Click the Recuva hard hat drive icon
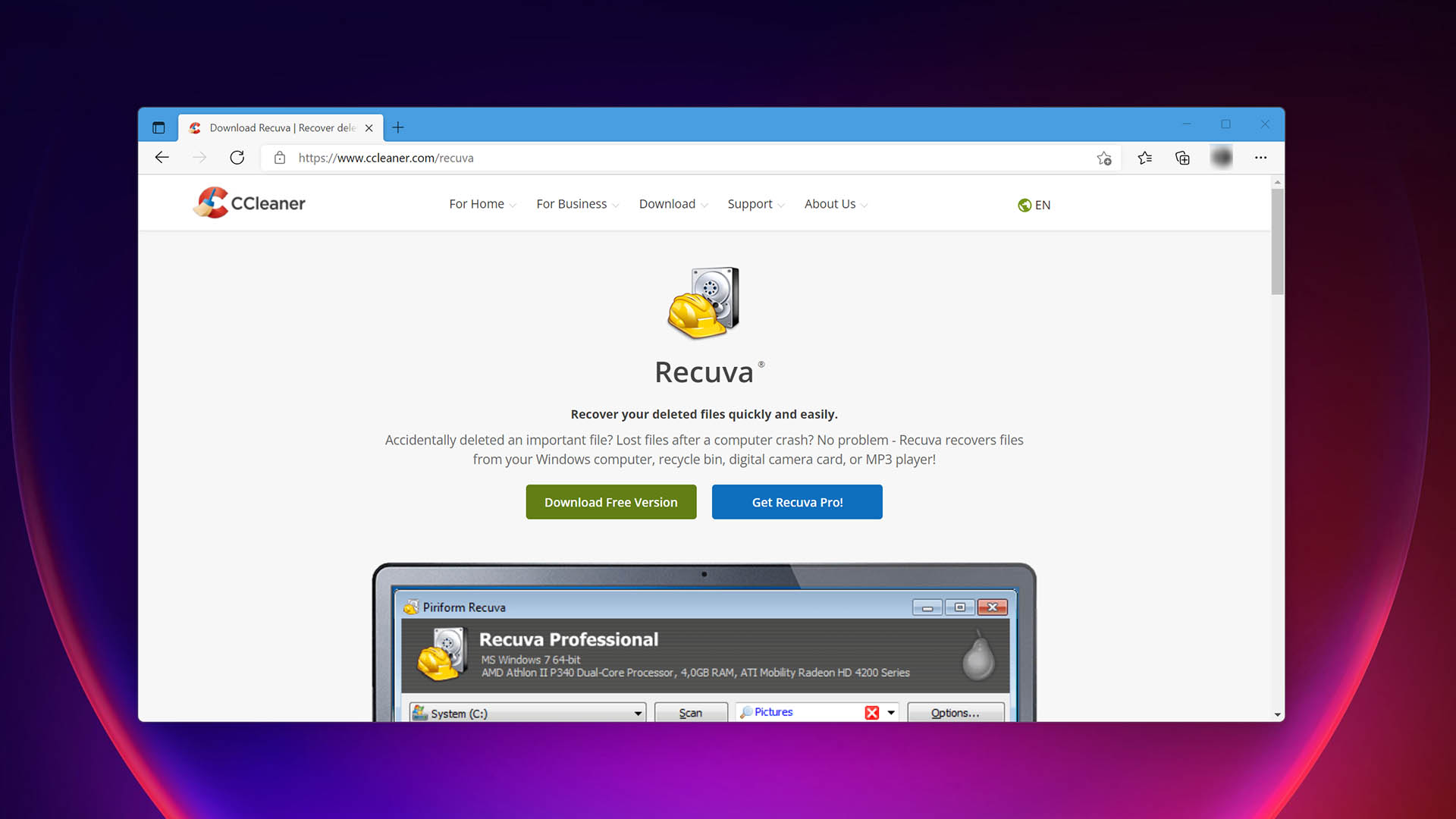This screenshot has width=1456, height=819. coord(703,302)
